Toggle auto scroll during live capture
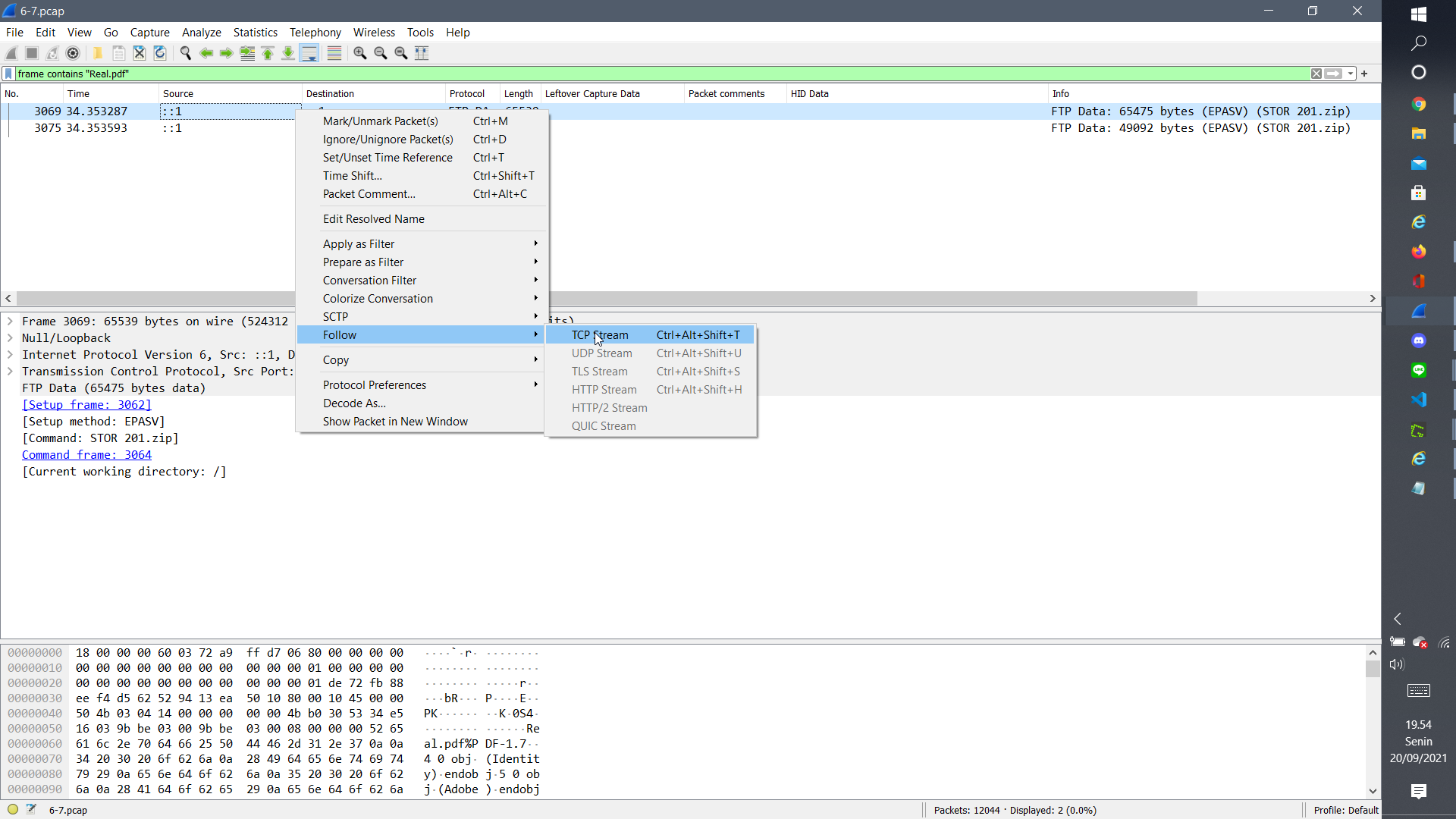1456x819 pixels. click(x=309, y=53)
